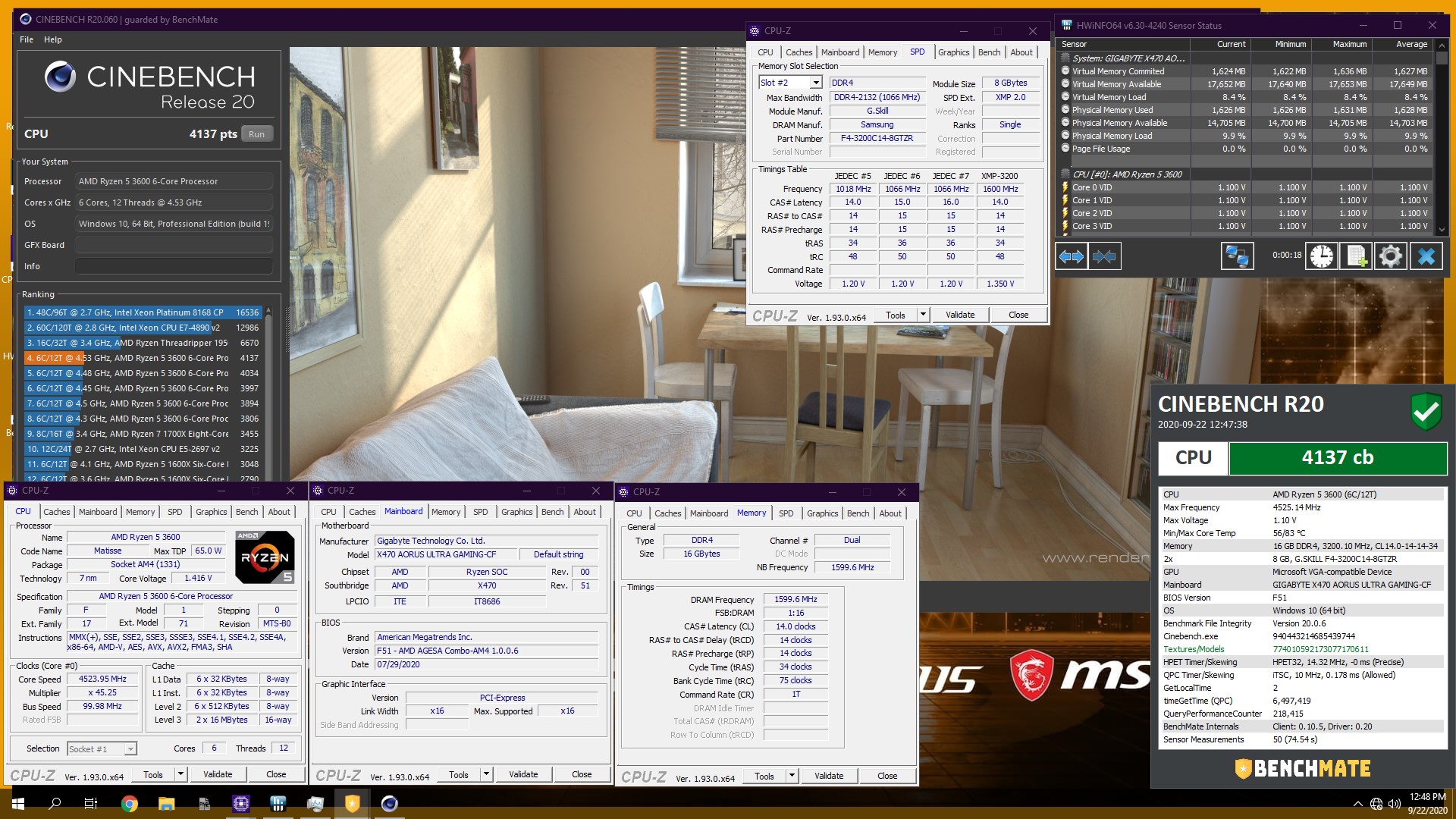Click Validate in CPU-Z SPD window

pos(960,315)
